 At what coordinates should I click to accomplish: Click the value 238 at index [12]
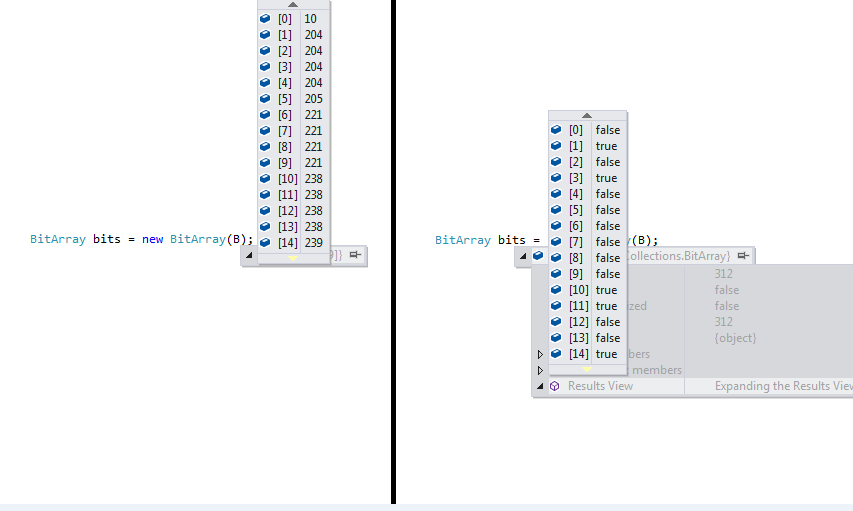[313, 211]
